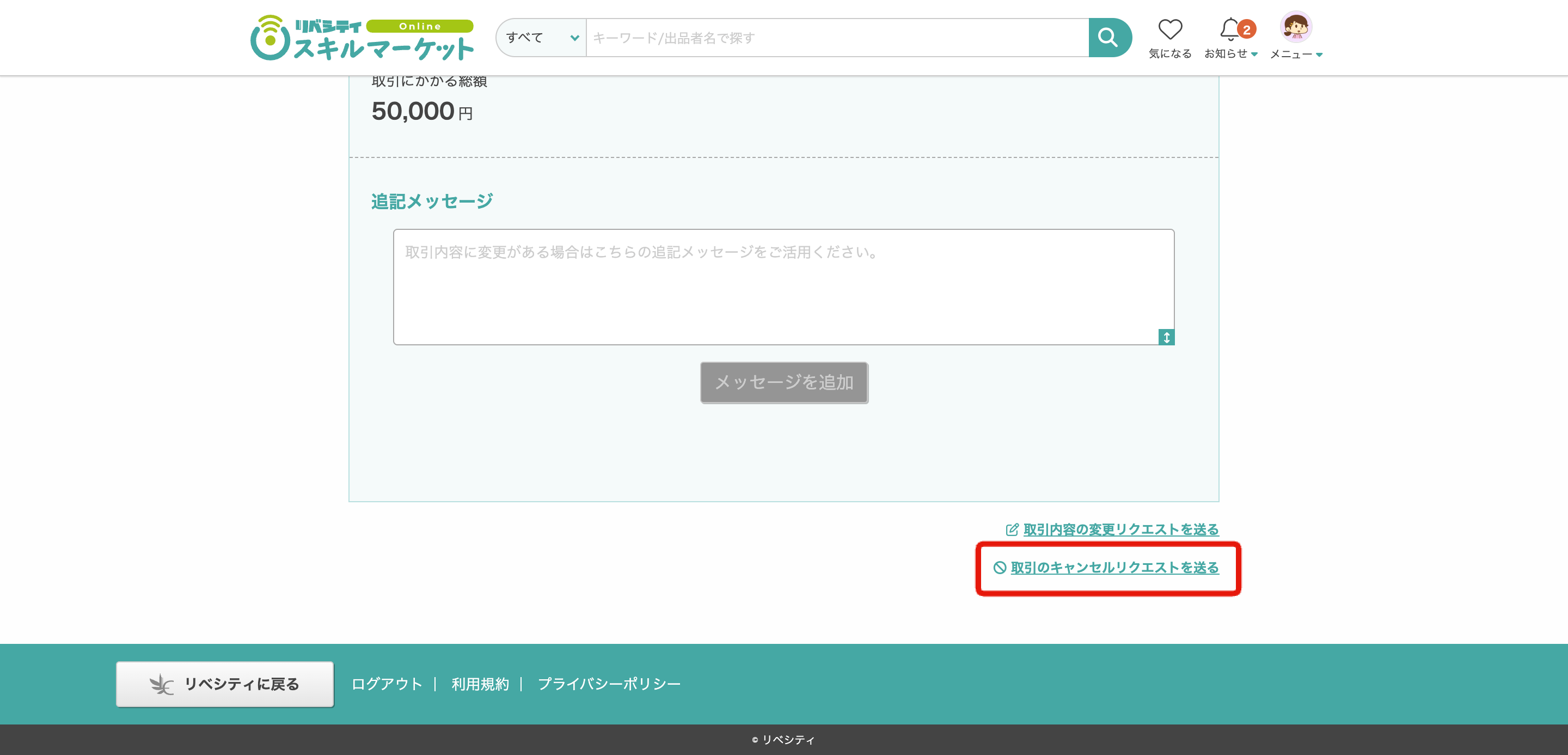This screenshot has height=755, width=1568.
Task: Open the 利用規約 footer link
Action: [480, 684]
